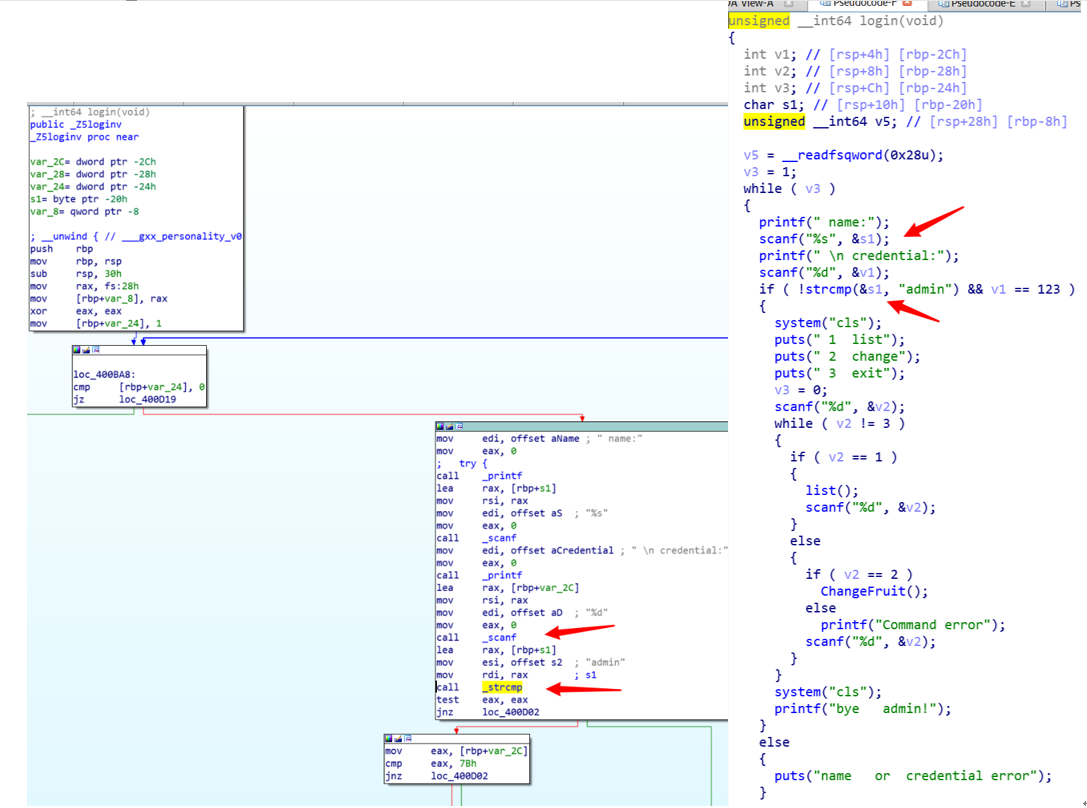Click edit icon on aName block header
The image size is (1087, 808).
point(449,427)
